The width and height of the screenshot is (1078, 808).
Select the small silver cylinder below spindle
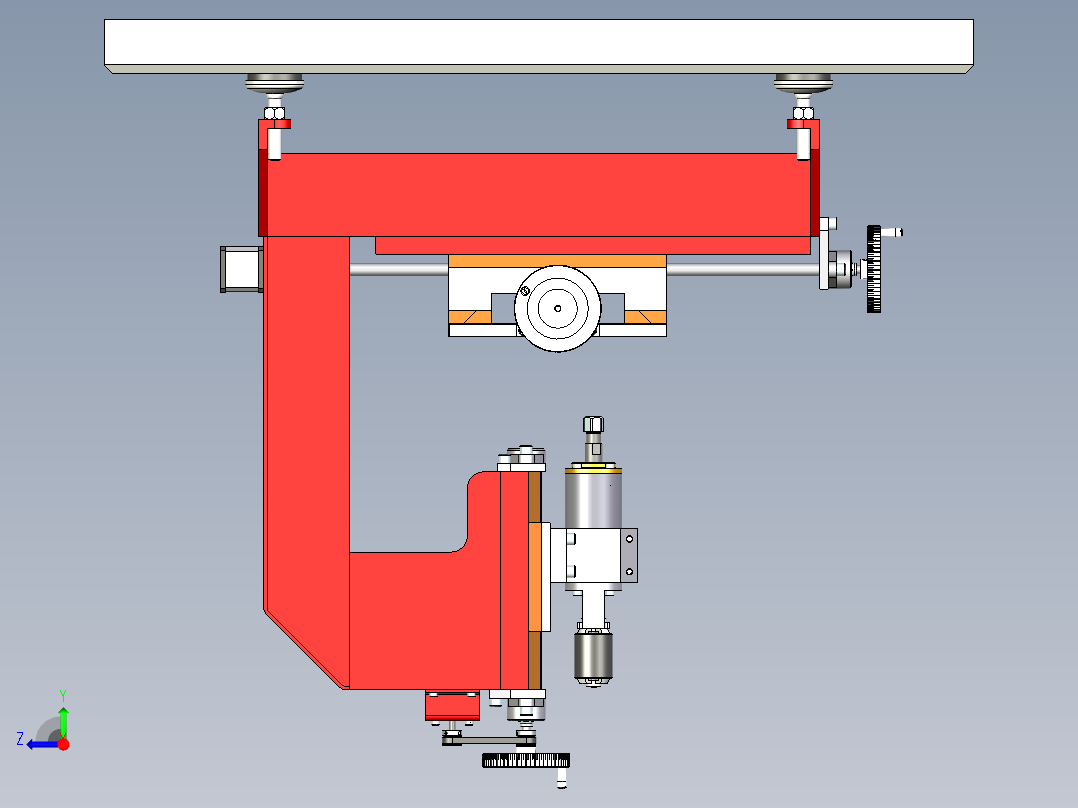pyautogui.click(x=593, y=657)
